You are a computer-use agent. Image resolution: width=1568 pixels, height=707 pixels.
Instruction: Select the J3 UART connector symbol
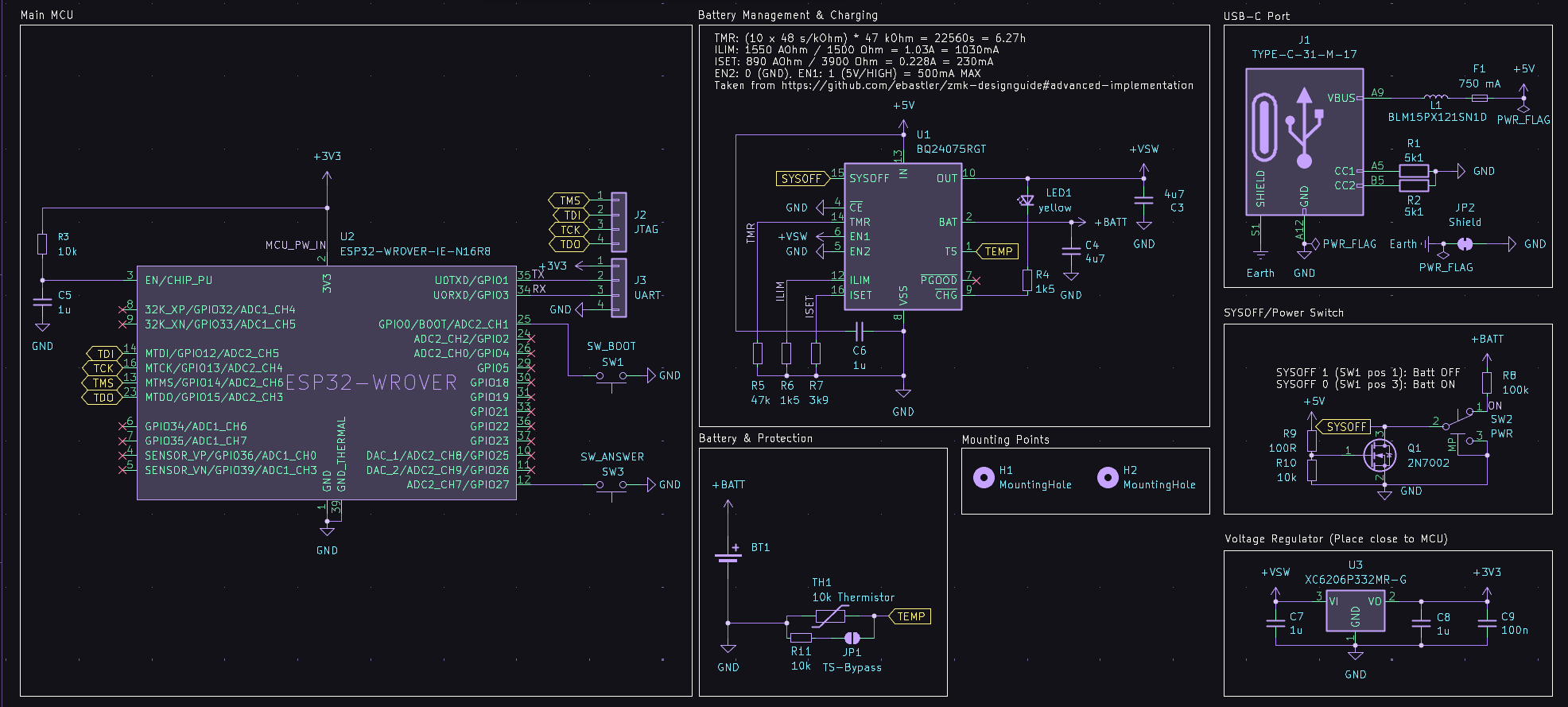point(619,287)
